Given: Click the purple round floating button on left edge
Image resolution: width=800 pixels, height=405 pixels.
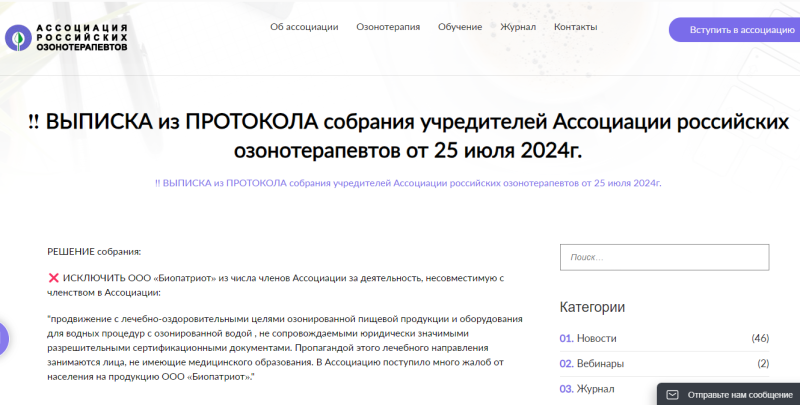Looking at the screenshot, I should coord(3,339).
